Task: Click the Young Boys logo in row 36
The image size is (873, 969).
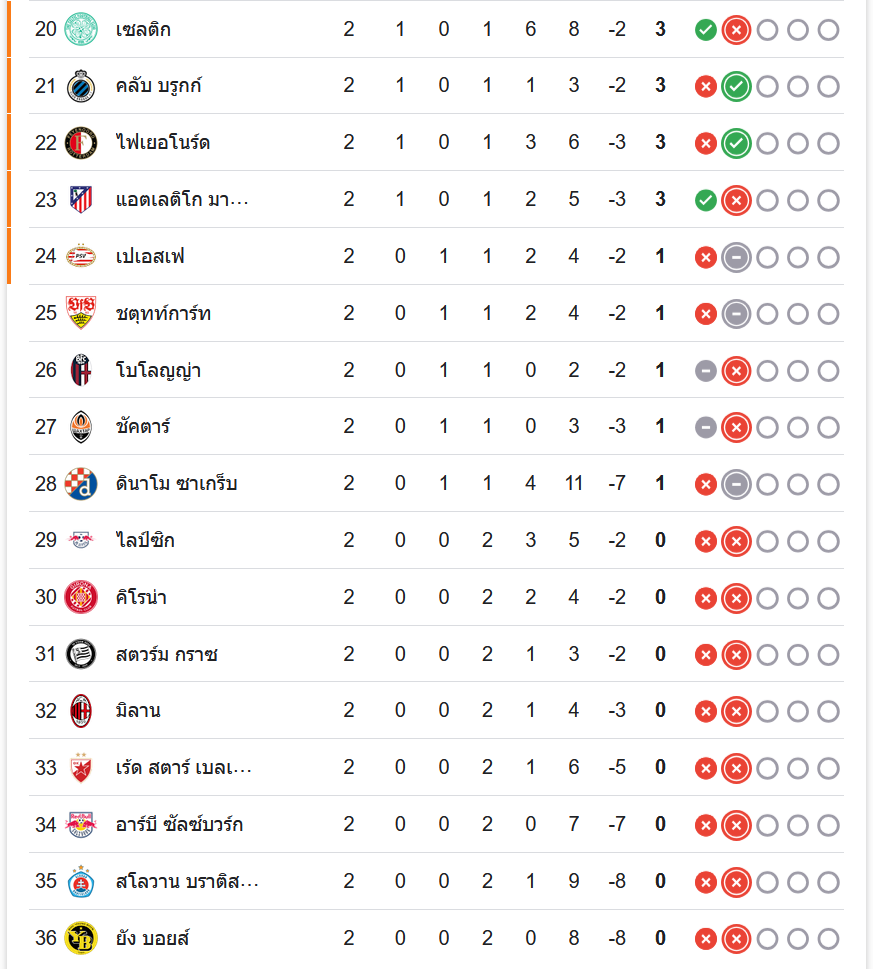Action: tap(80, 938)
